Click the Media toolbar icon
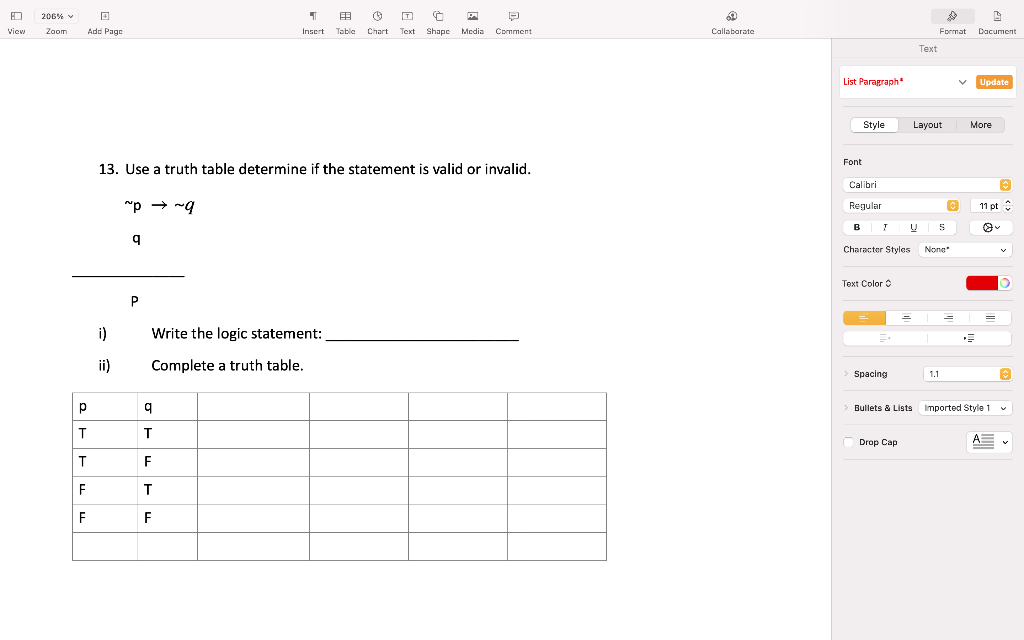Image resolution: width=1024 pixels, height=640 pixels. point(472,20)
